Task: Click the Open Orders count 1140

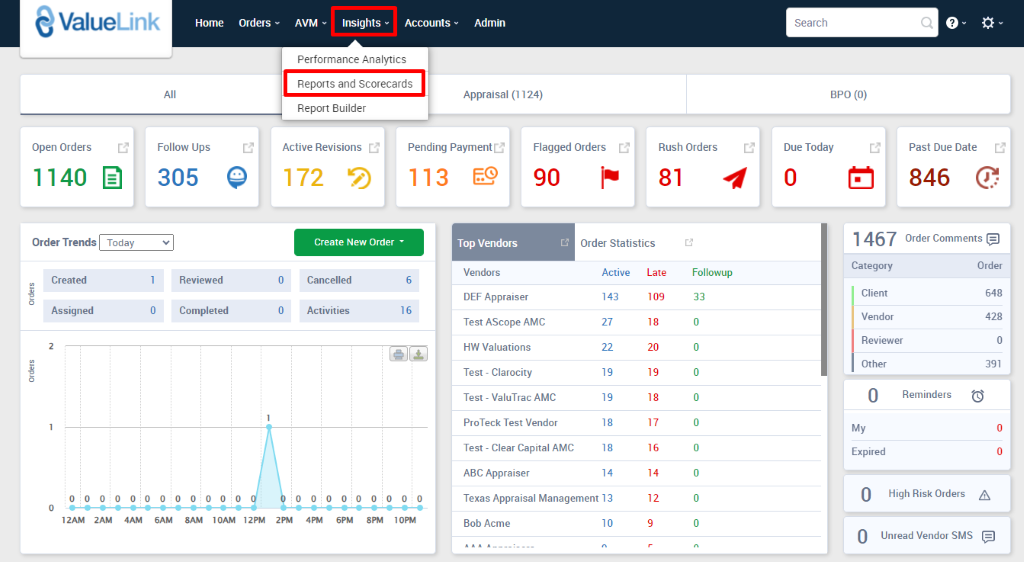Action: (x=59, y=178)
